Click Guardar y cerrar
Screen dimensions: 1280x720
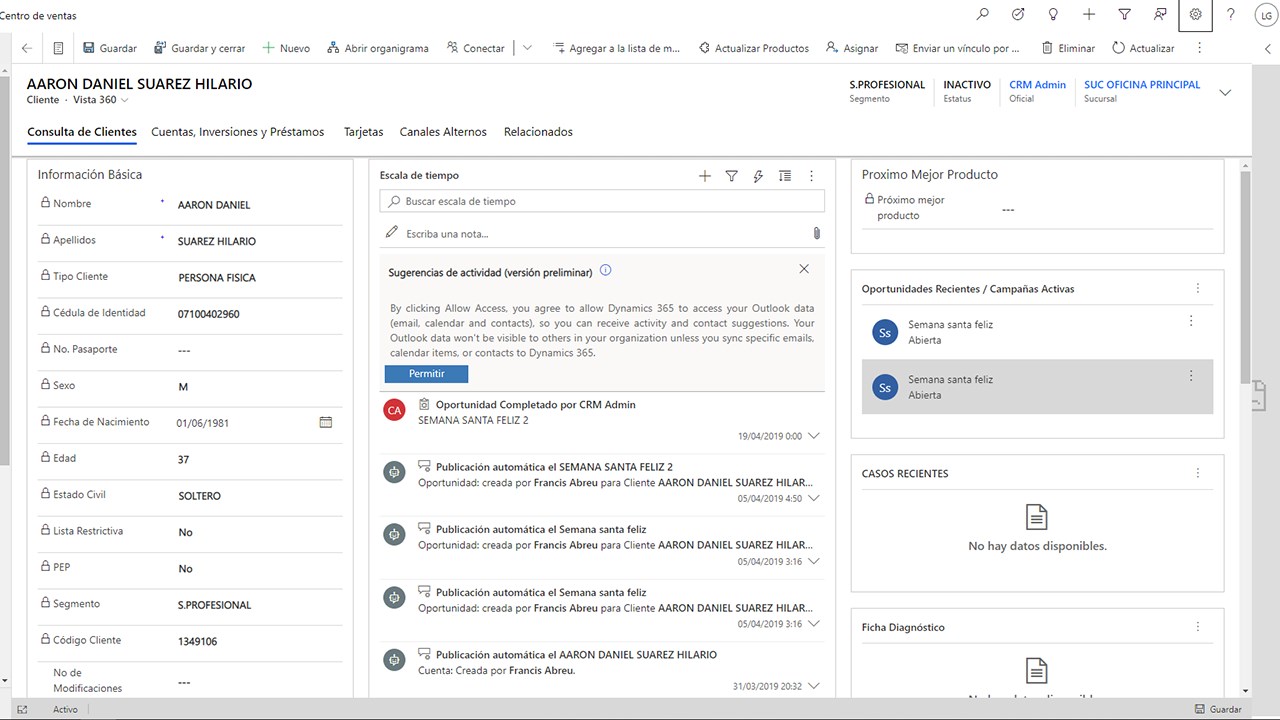click(200, 48)
